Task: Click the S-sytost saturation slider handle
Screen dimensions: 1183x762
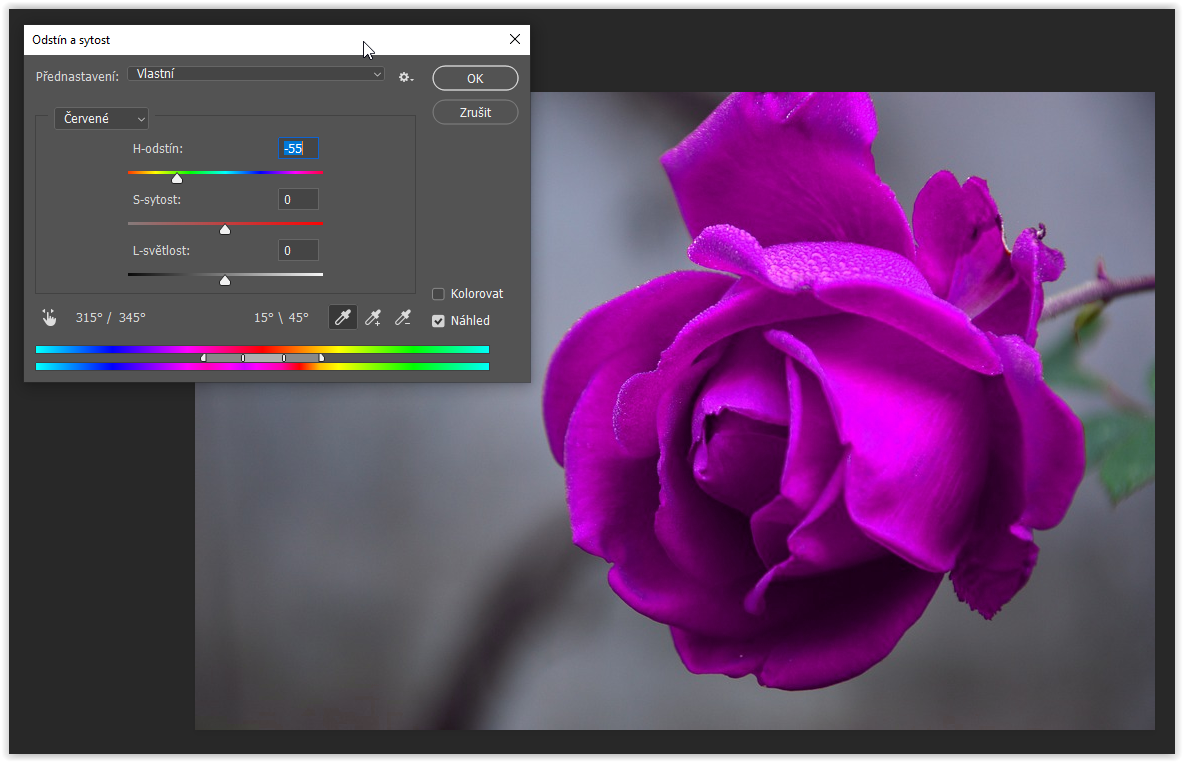Action: pos(225,229)
